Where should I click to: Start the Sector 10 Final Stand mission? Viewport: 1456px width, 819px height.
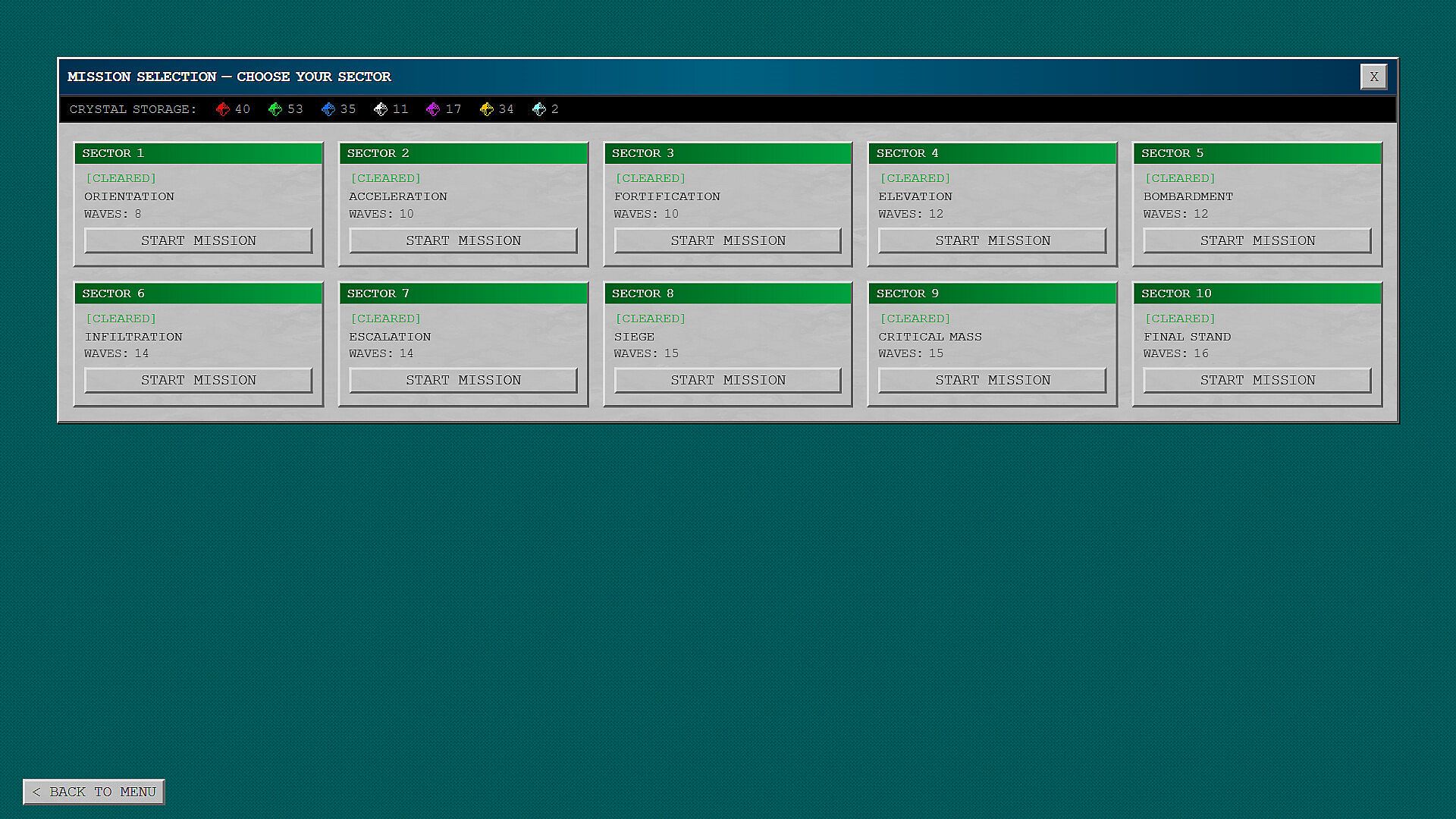pos(1257,380)
